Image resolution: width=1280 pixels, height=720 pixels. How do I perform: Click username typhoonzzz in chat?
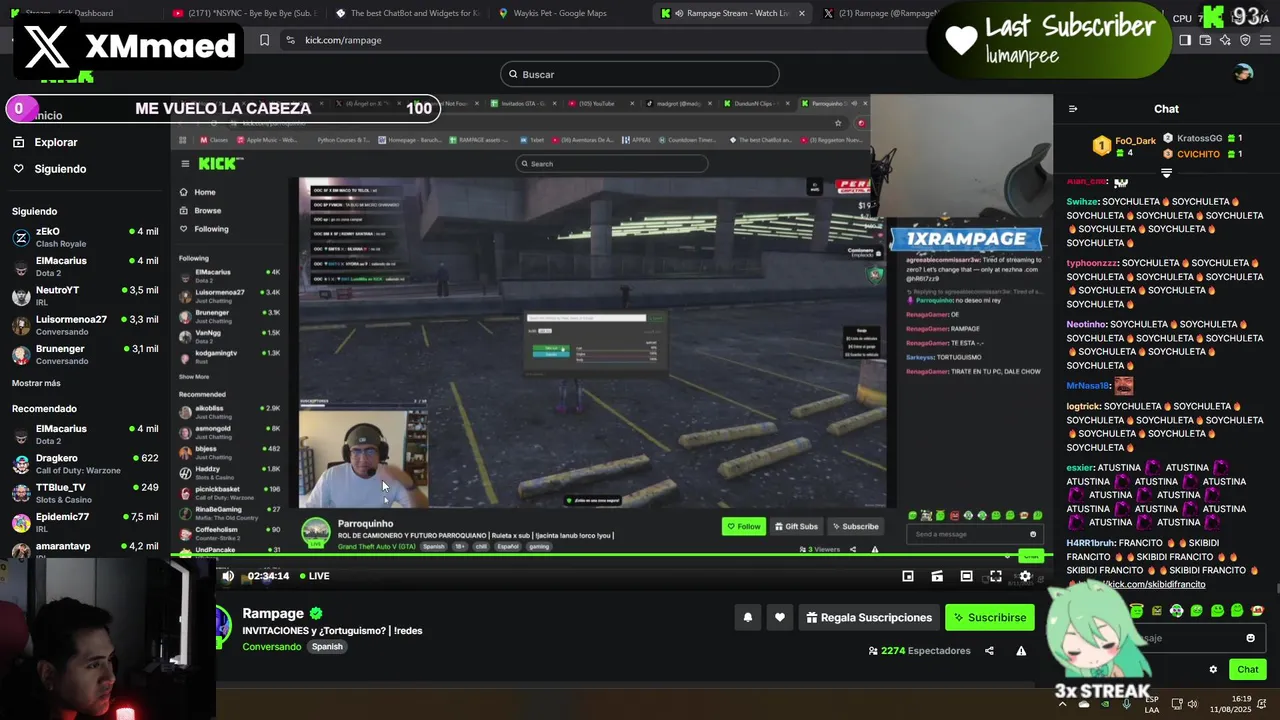1092,263
